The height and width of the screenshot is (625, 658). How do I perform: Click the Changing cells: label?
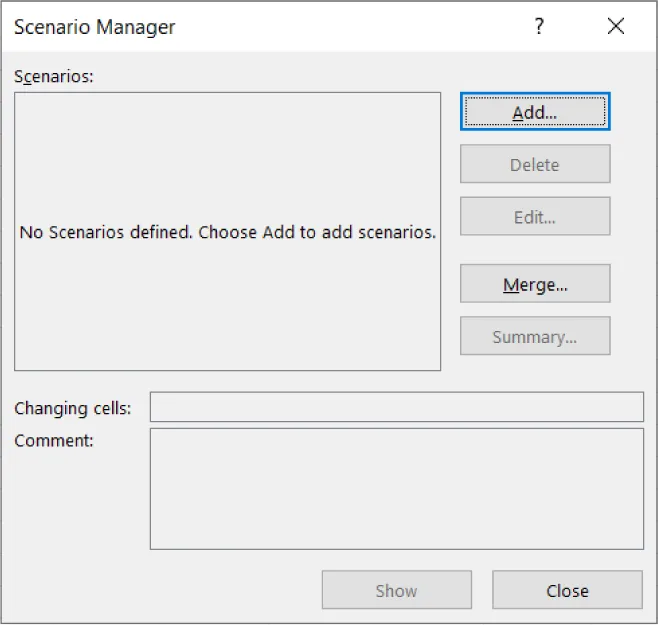(x=72, y=408)
